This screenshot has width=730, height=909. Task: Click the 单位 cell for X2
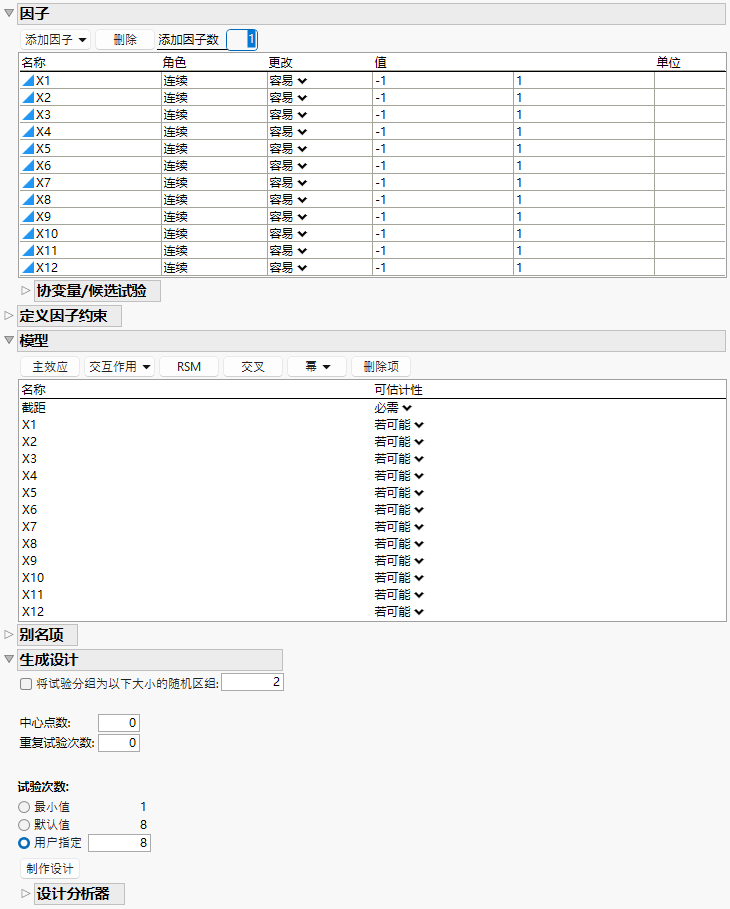pyautogui.click(x=690, y=97)
